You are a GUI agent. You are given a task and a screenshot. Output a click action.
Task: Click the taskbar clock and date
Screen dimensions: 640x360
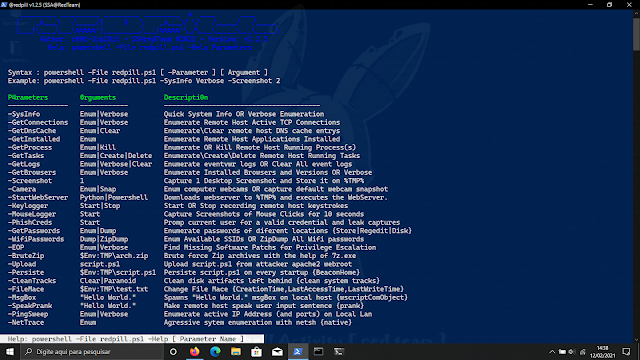pyautogui.click(x=602, y=351)
